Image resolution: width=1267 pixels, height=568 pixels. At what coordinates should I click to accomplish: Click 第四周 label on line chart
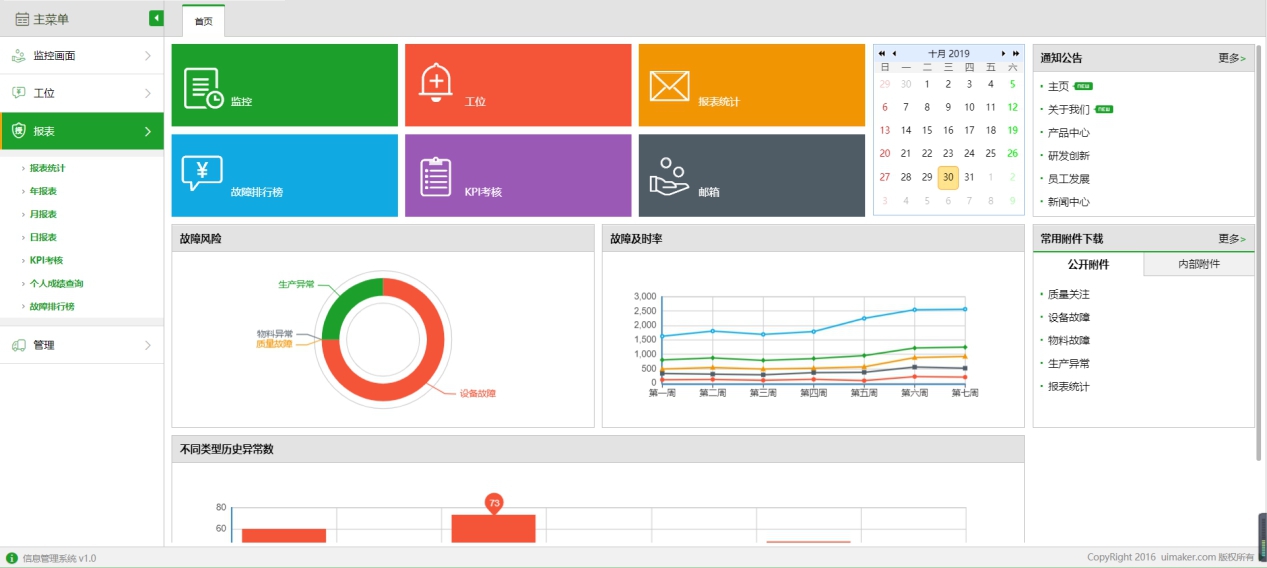(x=814, y=393)
